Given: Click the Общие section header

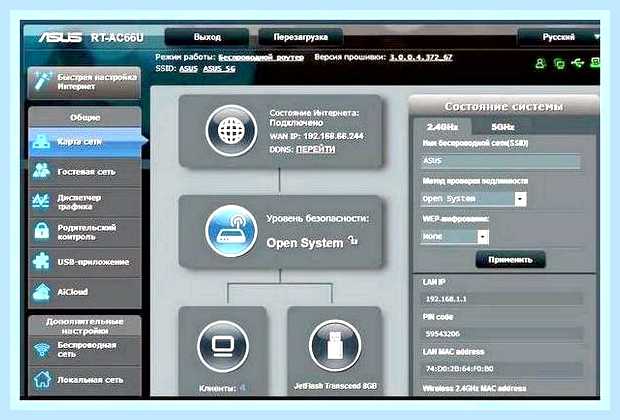Looking at the screenshot, I should point(85,117).
